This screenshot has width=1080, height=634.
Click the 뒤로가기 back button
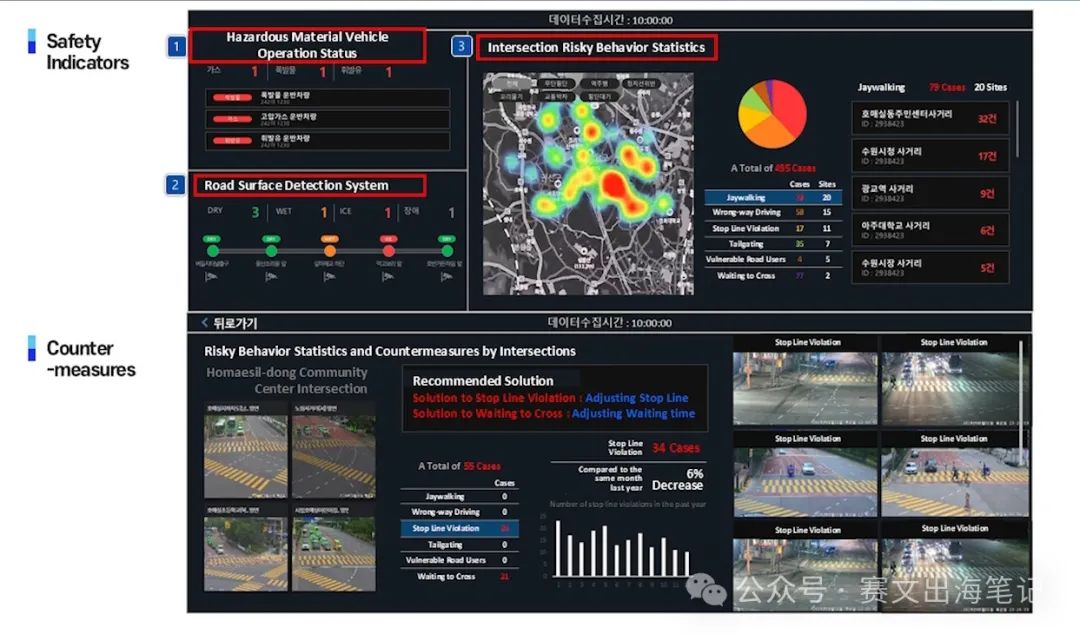click(x=229, y=323)
